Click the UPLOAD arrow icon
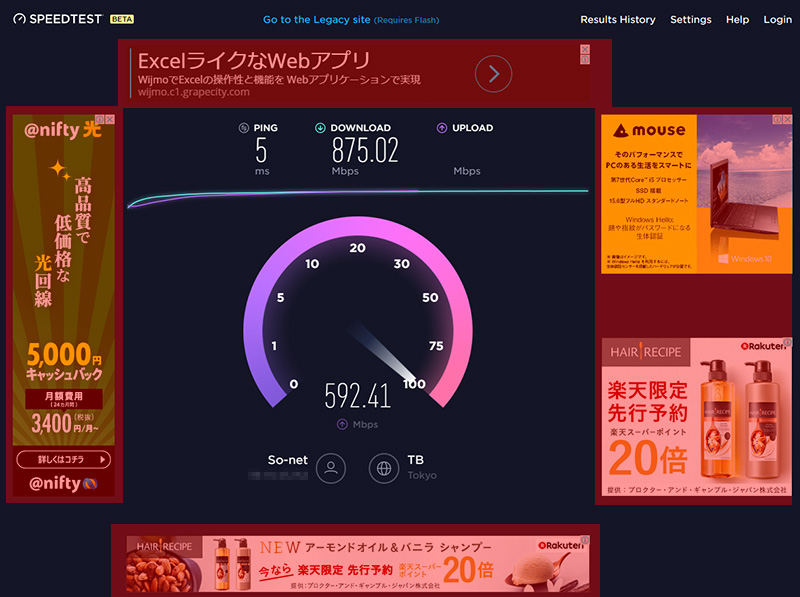Image resolution: width=800 pixels, height=597 pixels. coord(441,128)
